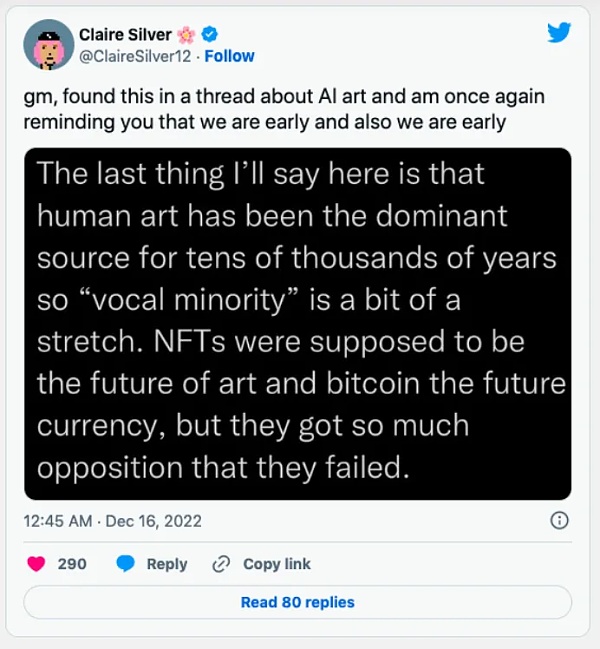Open Claire Silver's pixel-art profile avatar
600x649 pixels.
click(x=47, y=46)
